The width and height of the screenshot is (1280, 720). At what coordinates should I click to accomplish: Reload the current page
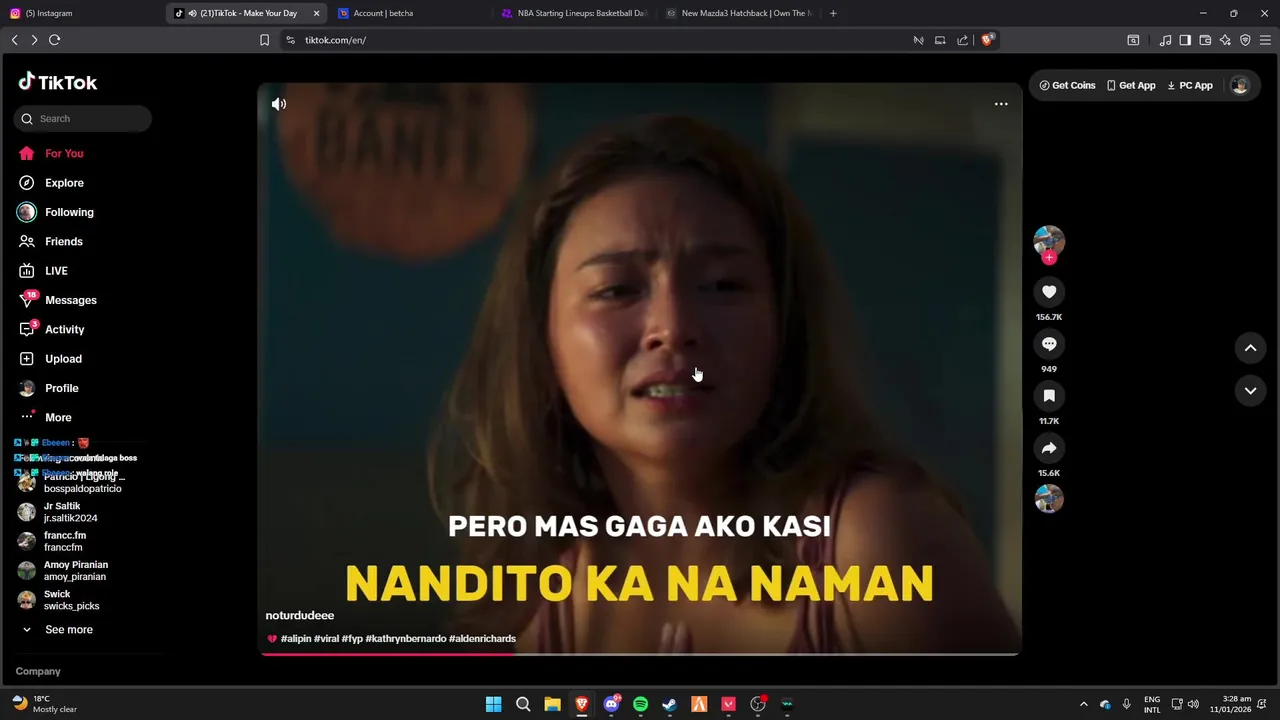[x=55, y=40]
